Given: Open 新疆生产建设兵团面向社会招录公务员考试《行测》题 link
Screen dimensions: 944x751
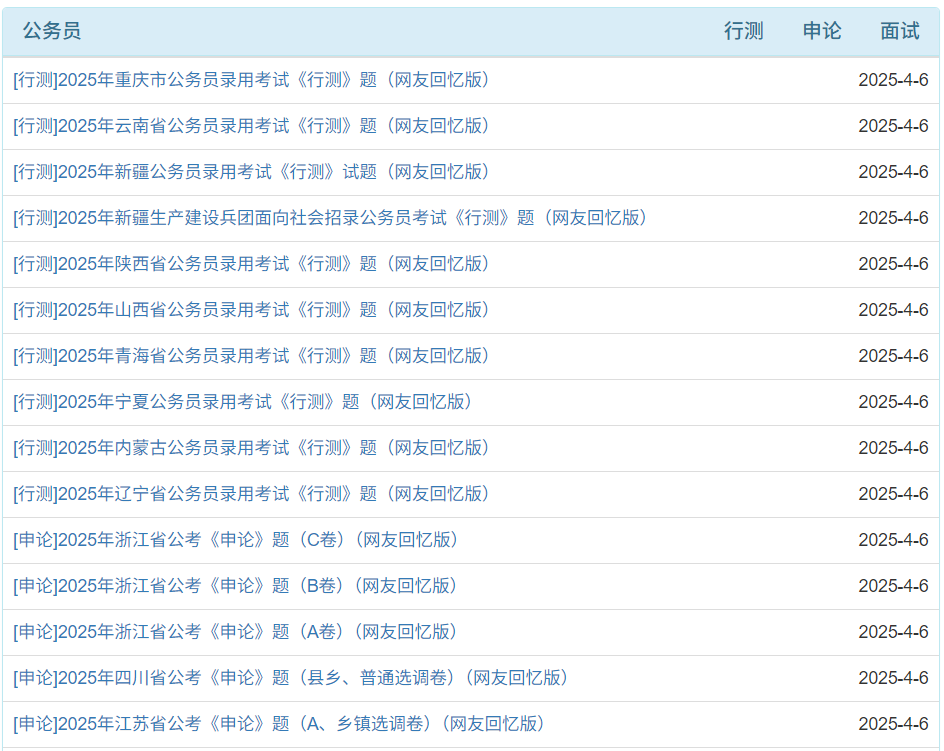Looking at the screenshot, I should point(331,218).
